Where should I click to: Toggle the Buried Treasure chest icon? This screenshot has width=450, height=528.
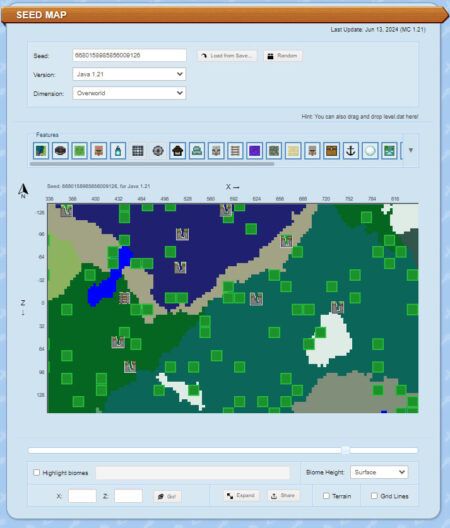tap(331, 151)
